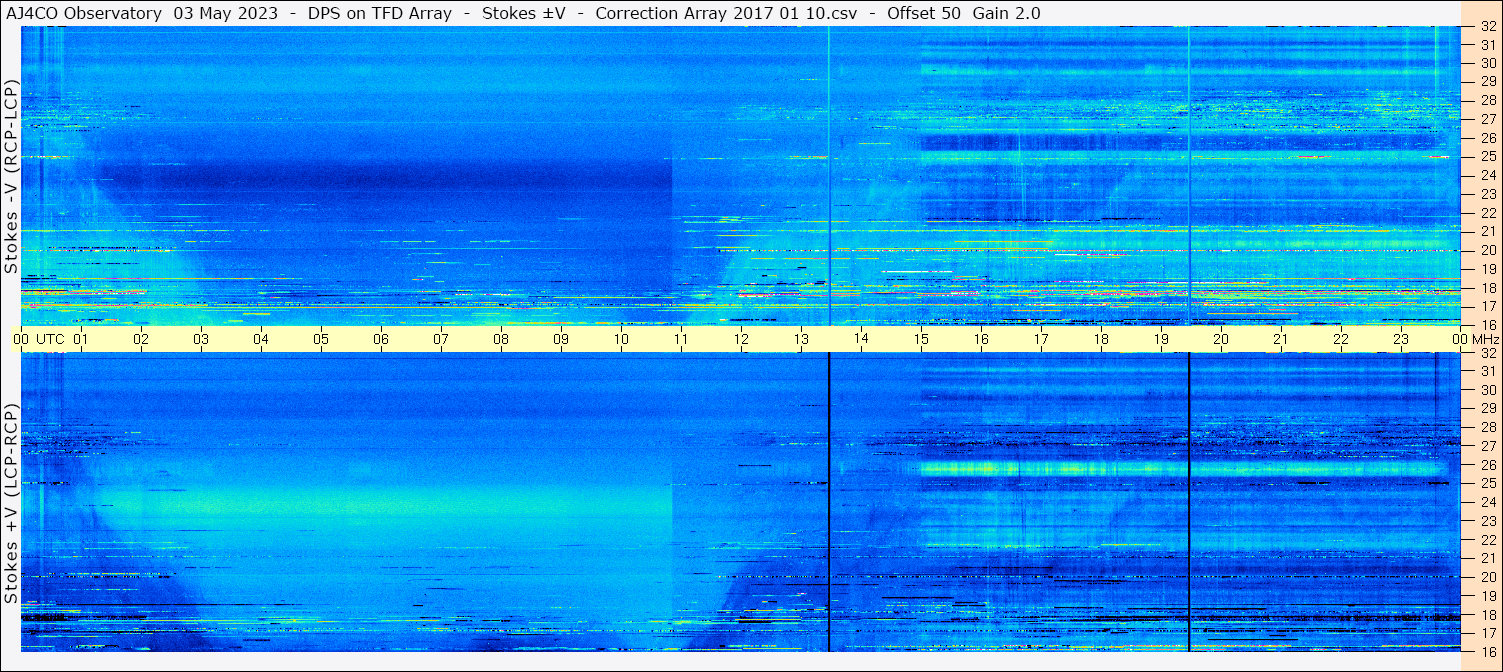Click 19 MHz tick in Stokes +V panel
The image size is (1503, 672).
coord(1487,596)
